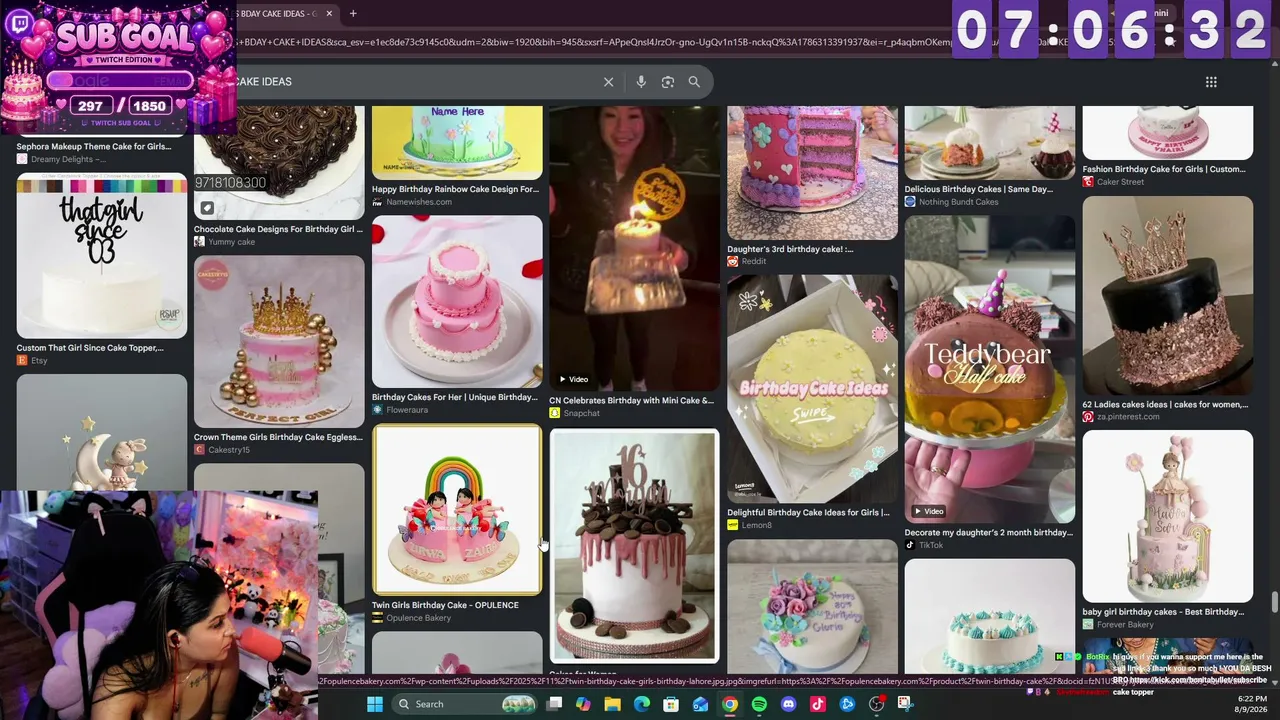Open Google Lens search by image
The width and height of the screenshot is (1280, 720).
[668, 82]
